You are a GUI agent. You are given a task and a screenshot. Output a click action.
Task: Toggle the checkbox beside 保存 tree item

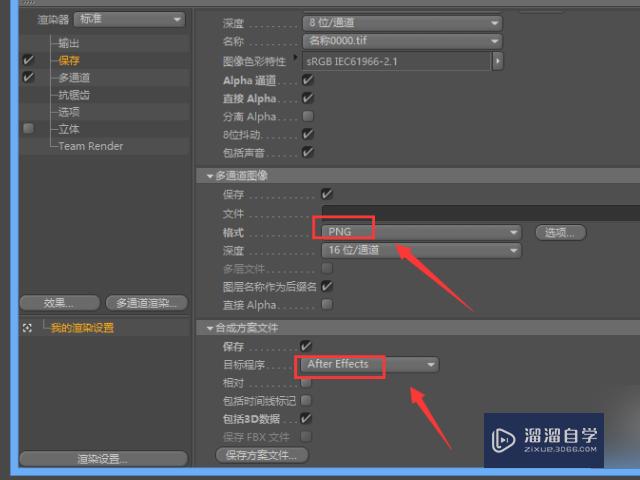[x=28, y=60]
